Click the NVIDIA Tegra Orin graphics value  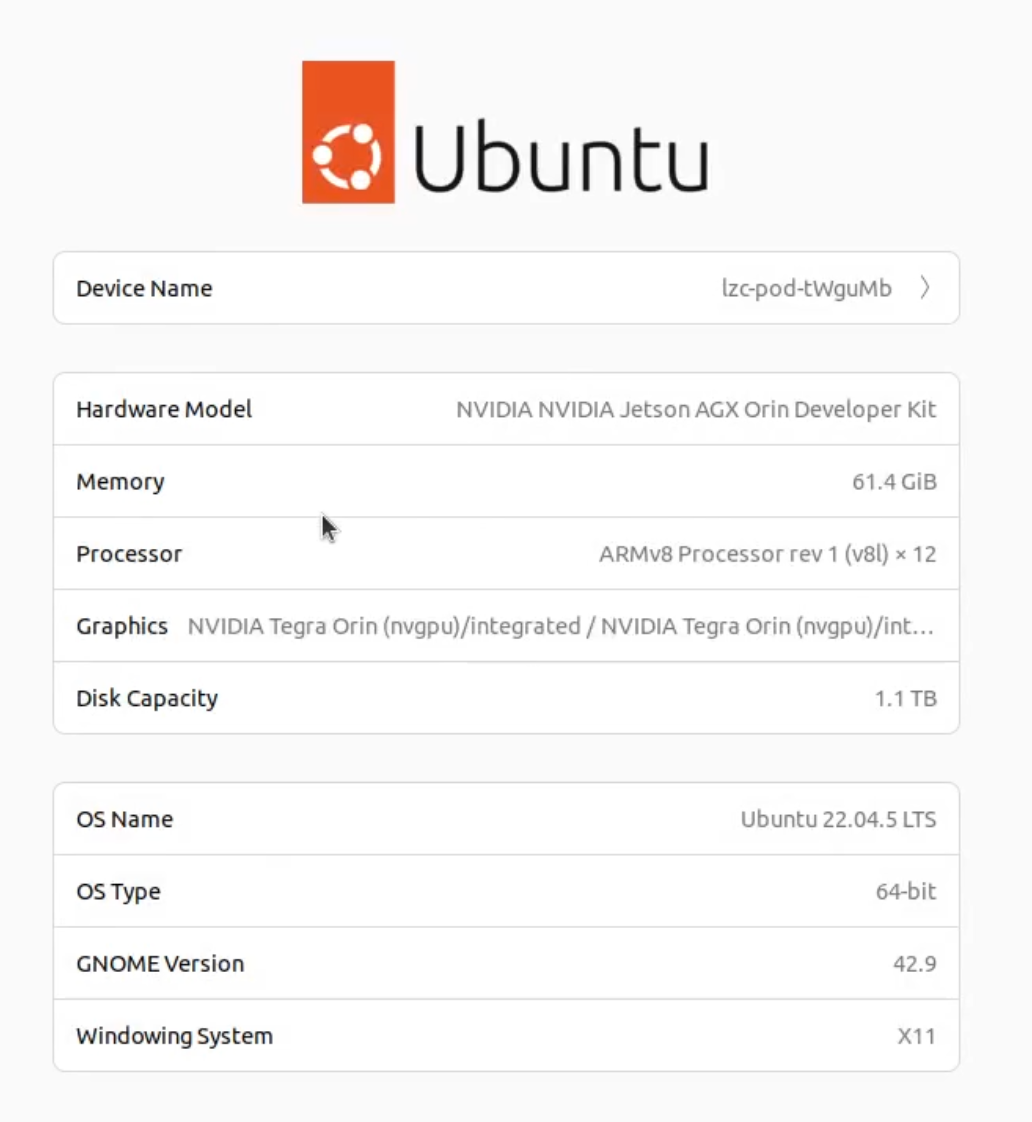click(x=561, y=626)
